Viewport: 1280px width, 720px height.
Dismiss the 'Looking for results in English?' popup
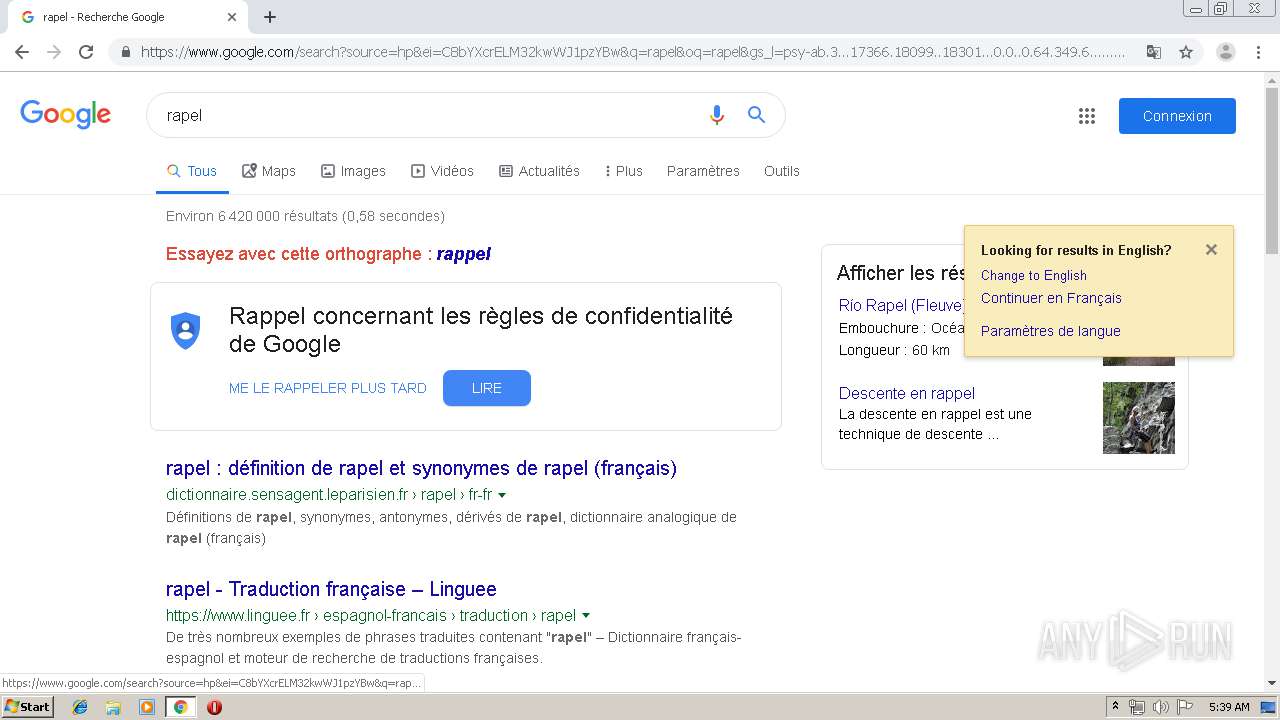tap(1211, 250)
